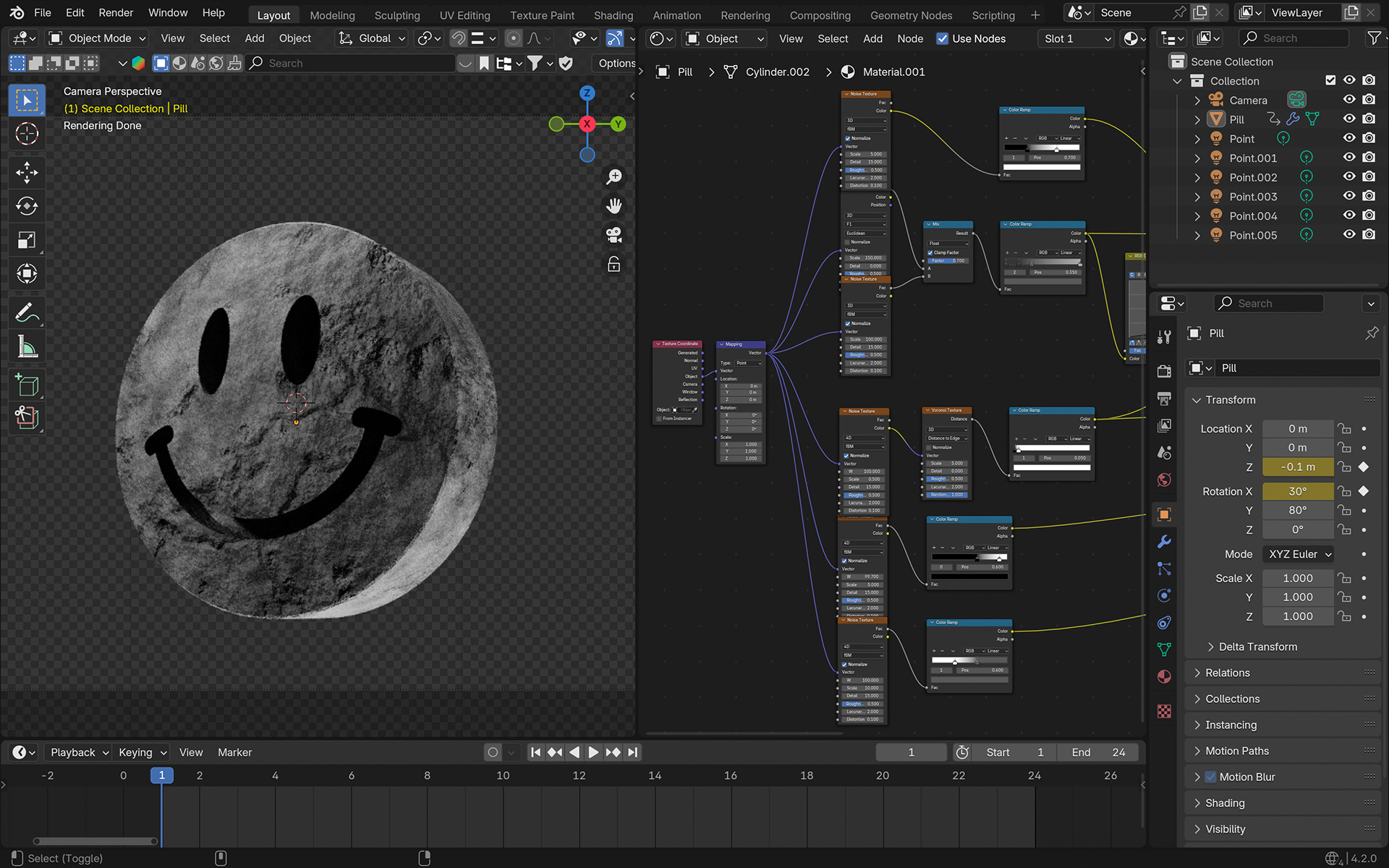
Task: Activate the Rotate tool
Action: tap(27, 206)
